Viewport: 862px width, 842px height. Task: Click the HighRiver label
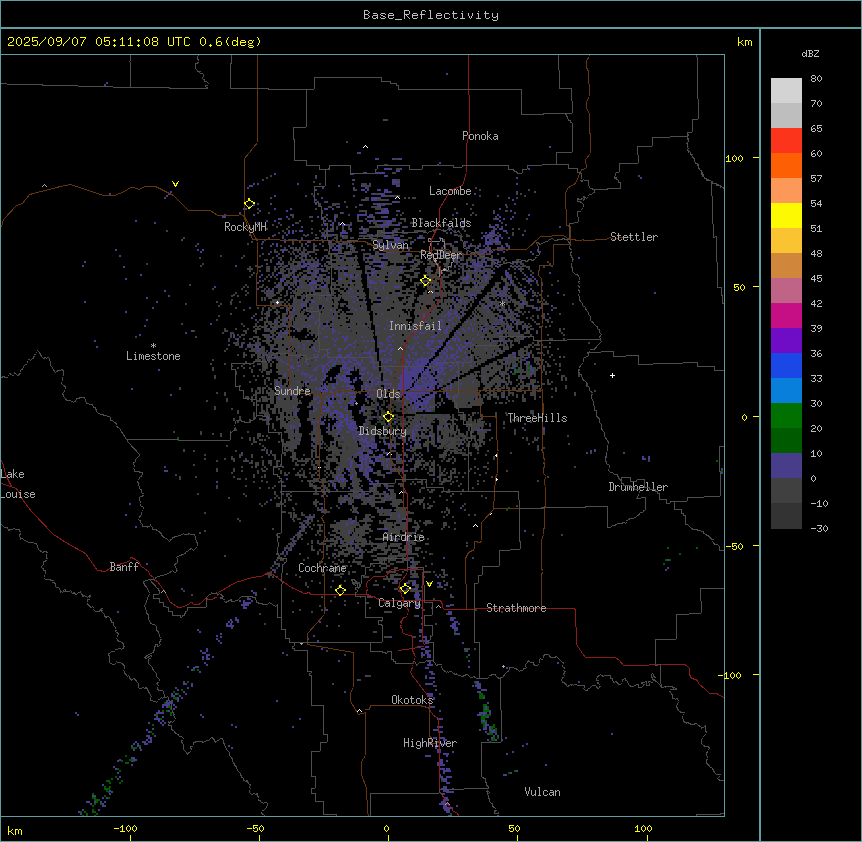coord(430,743)
